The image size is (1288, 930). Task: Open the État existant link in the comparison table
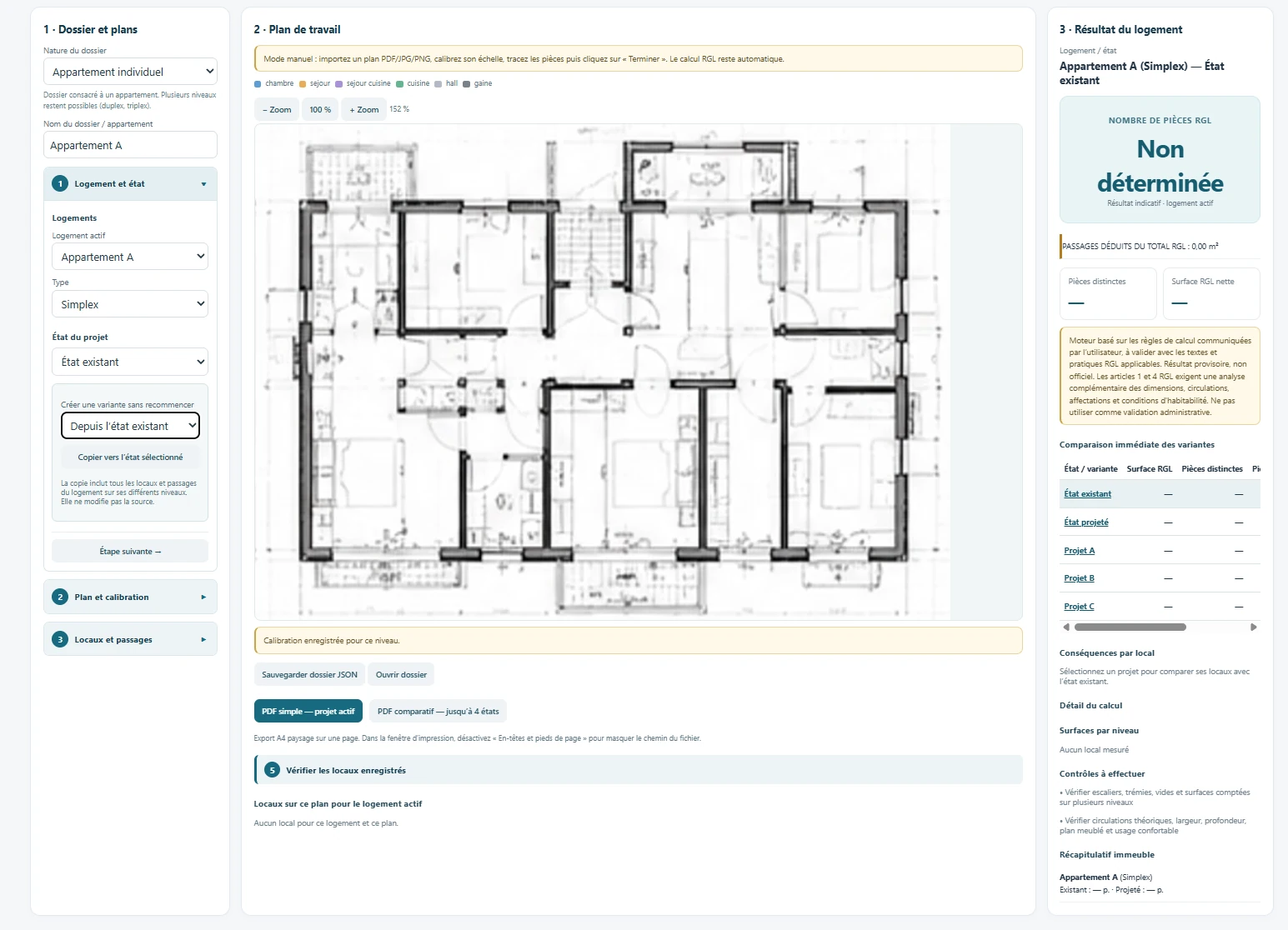pos(1087,493)
